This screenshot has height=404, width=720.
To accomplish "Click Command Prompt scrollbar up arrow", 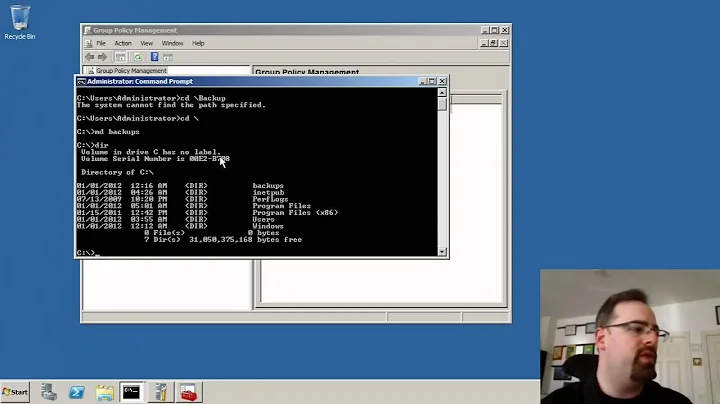I will tap(442, 93).
